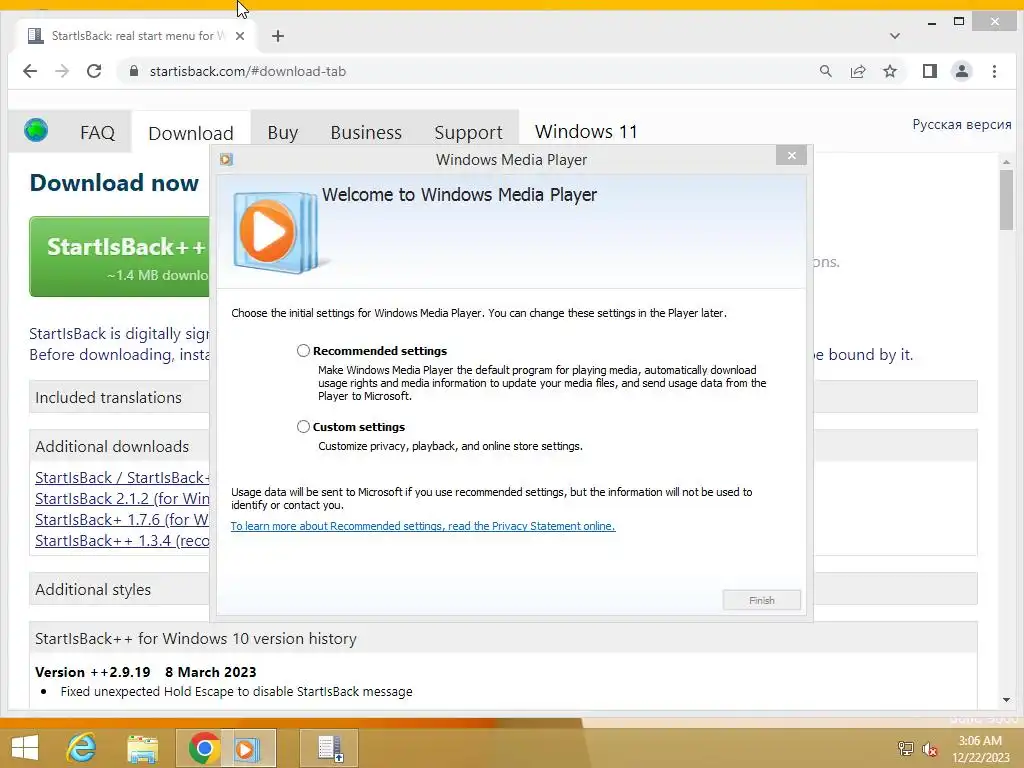Expand the Additional styles section
The width and height of the screenshot is (1024, 768).
point(120,589)
